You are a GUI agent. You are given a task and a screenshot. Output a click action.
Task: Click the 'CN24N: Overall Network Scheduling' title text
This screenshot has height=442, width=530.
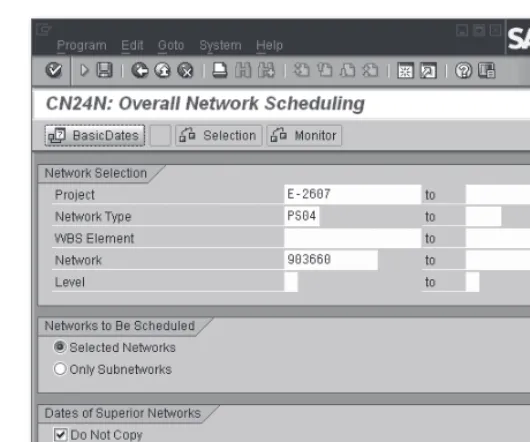205,103
